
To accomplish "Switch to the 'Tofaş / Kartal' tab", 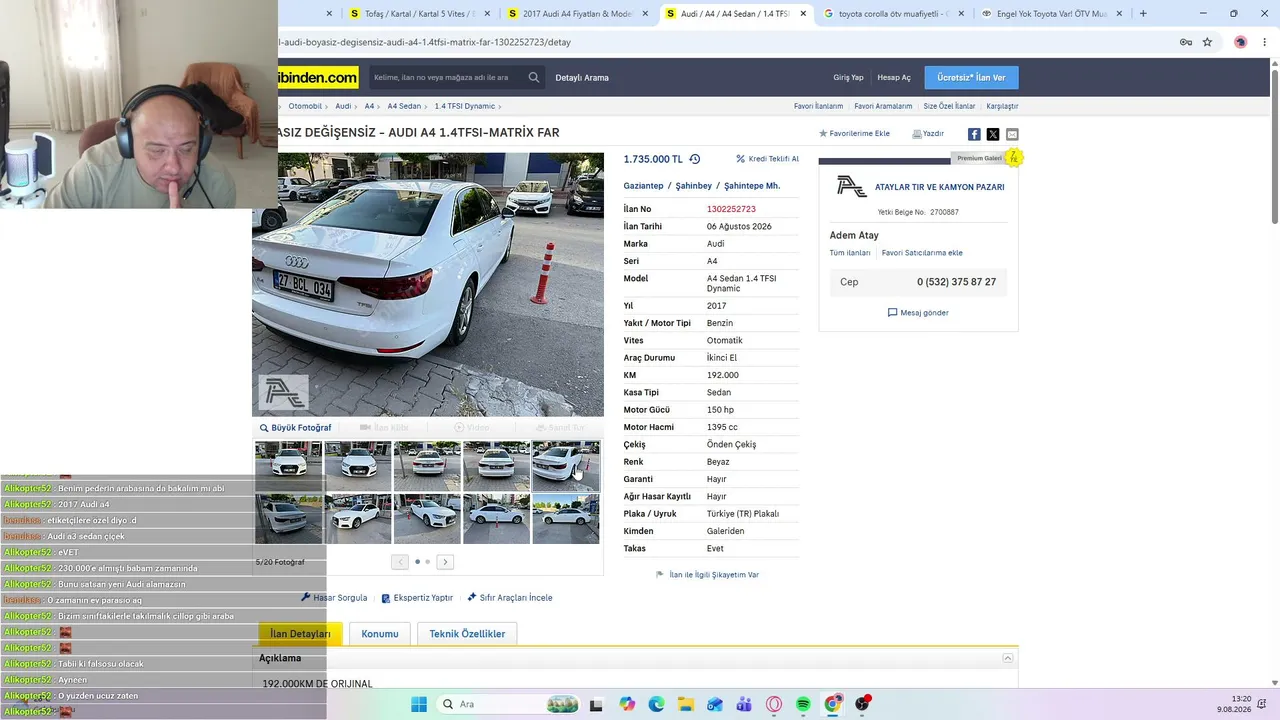I will click(418, 14).
